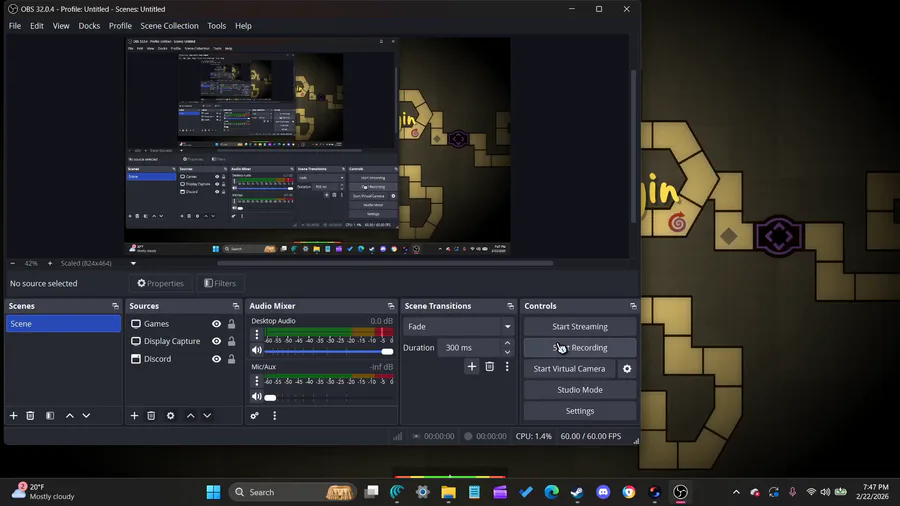Move scene down arrow in Scenes dock
This screenshot has width=900, height=506.
point(86,415)
